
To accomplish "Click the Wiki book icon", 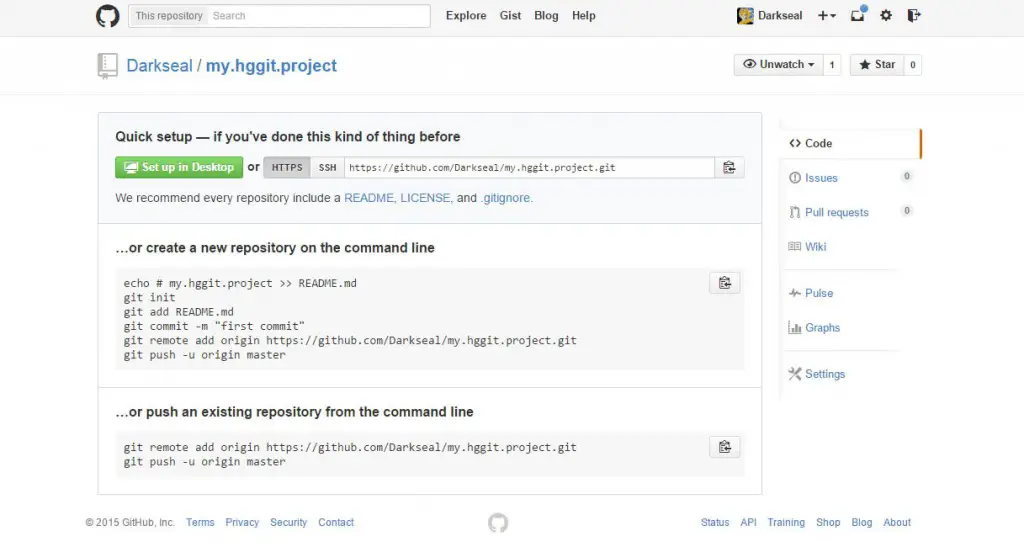I will (x=795, y=246).
